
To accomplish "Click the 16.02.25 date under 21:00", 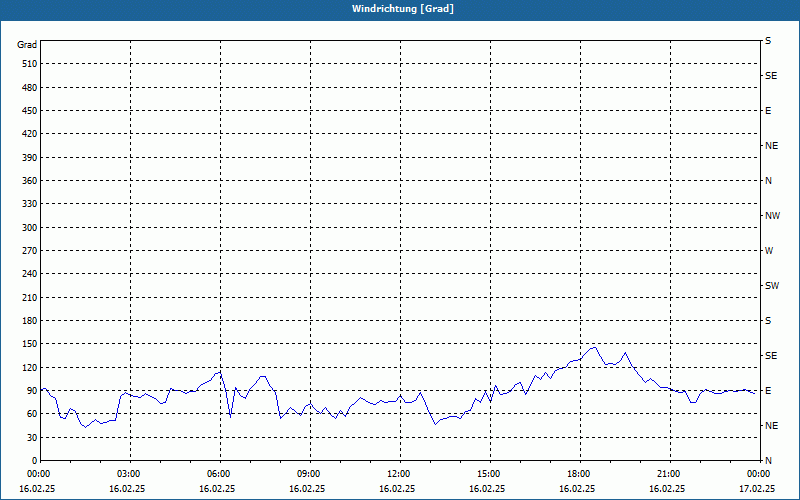I will pos(667,488).
